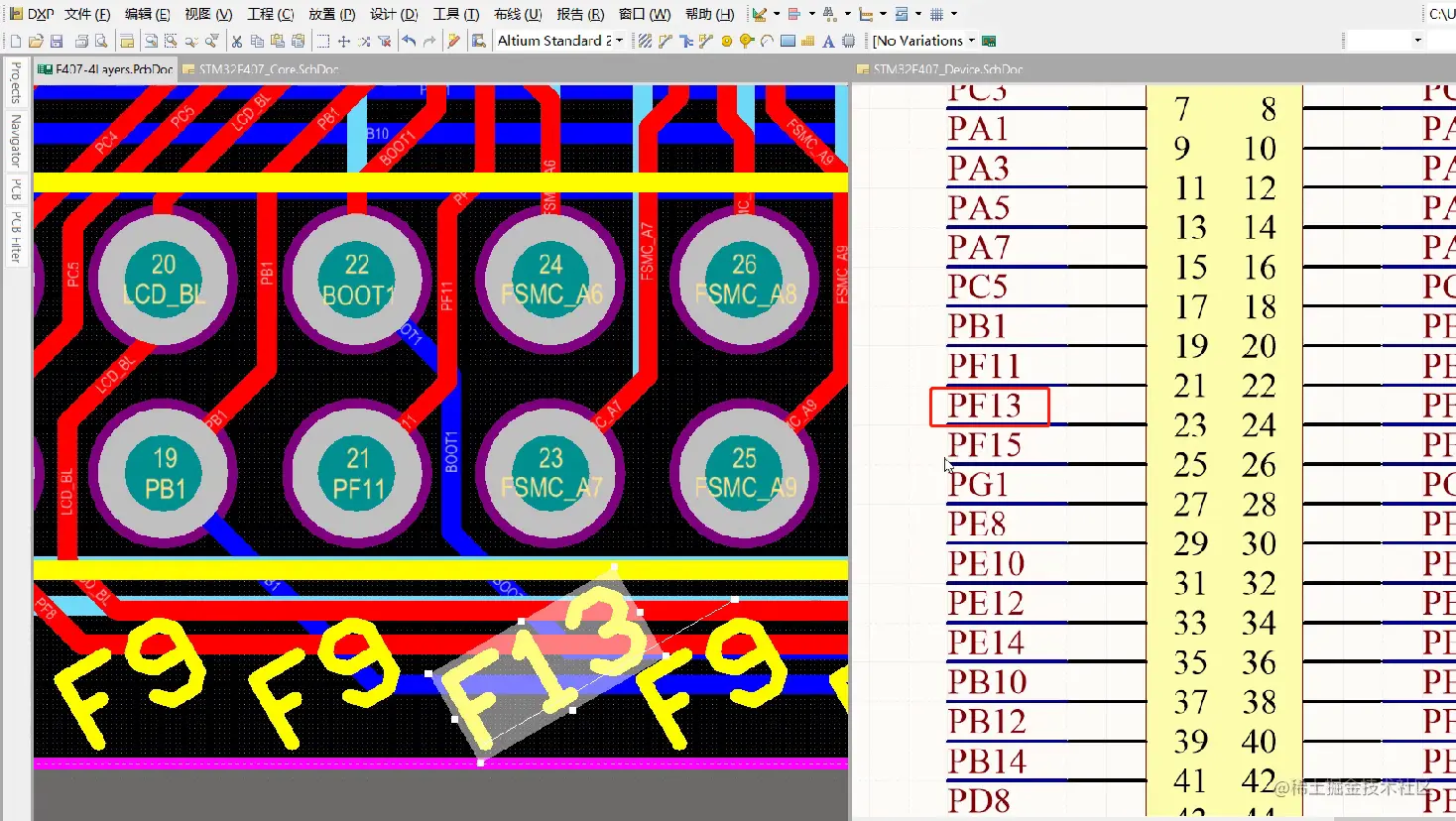
Task: Switch to the STM32F407_Core.SchDoc tab
Action: click(261, 69)
